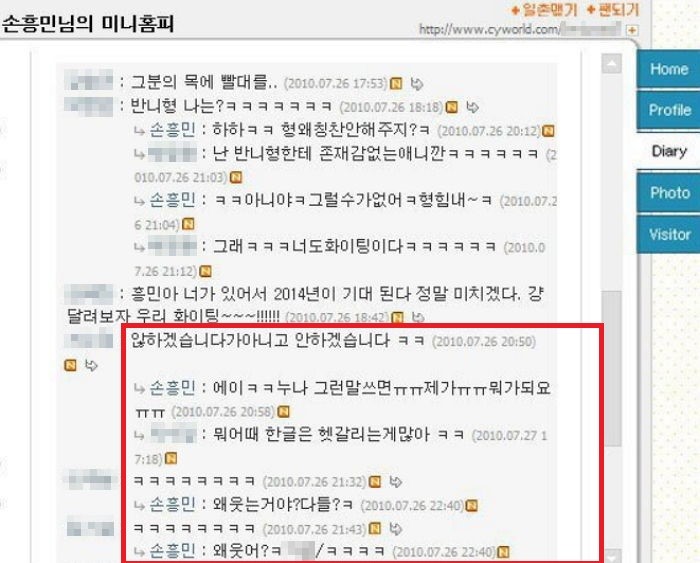Click the 일촌맺기 link

[x=544, y=10]
